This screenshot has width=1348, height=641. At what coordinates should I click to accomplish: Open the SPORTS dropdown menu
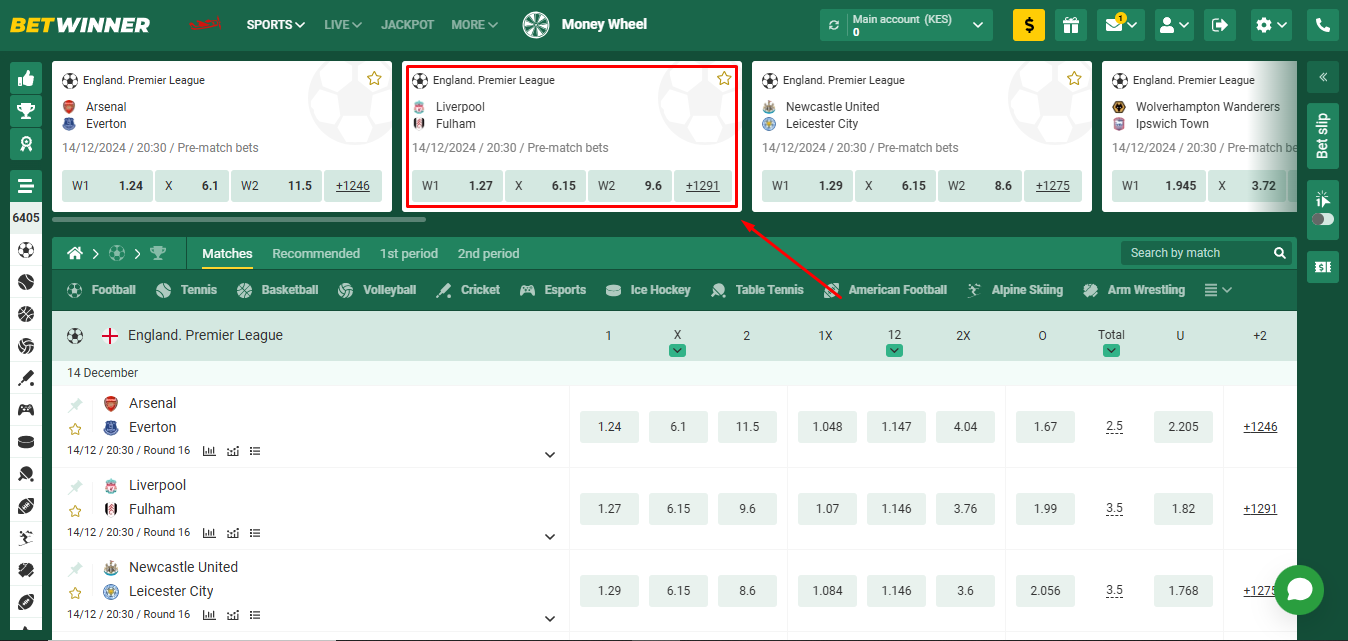click(275, 24)
